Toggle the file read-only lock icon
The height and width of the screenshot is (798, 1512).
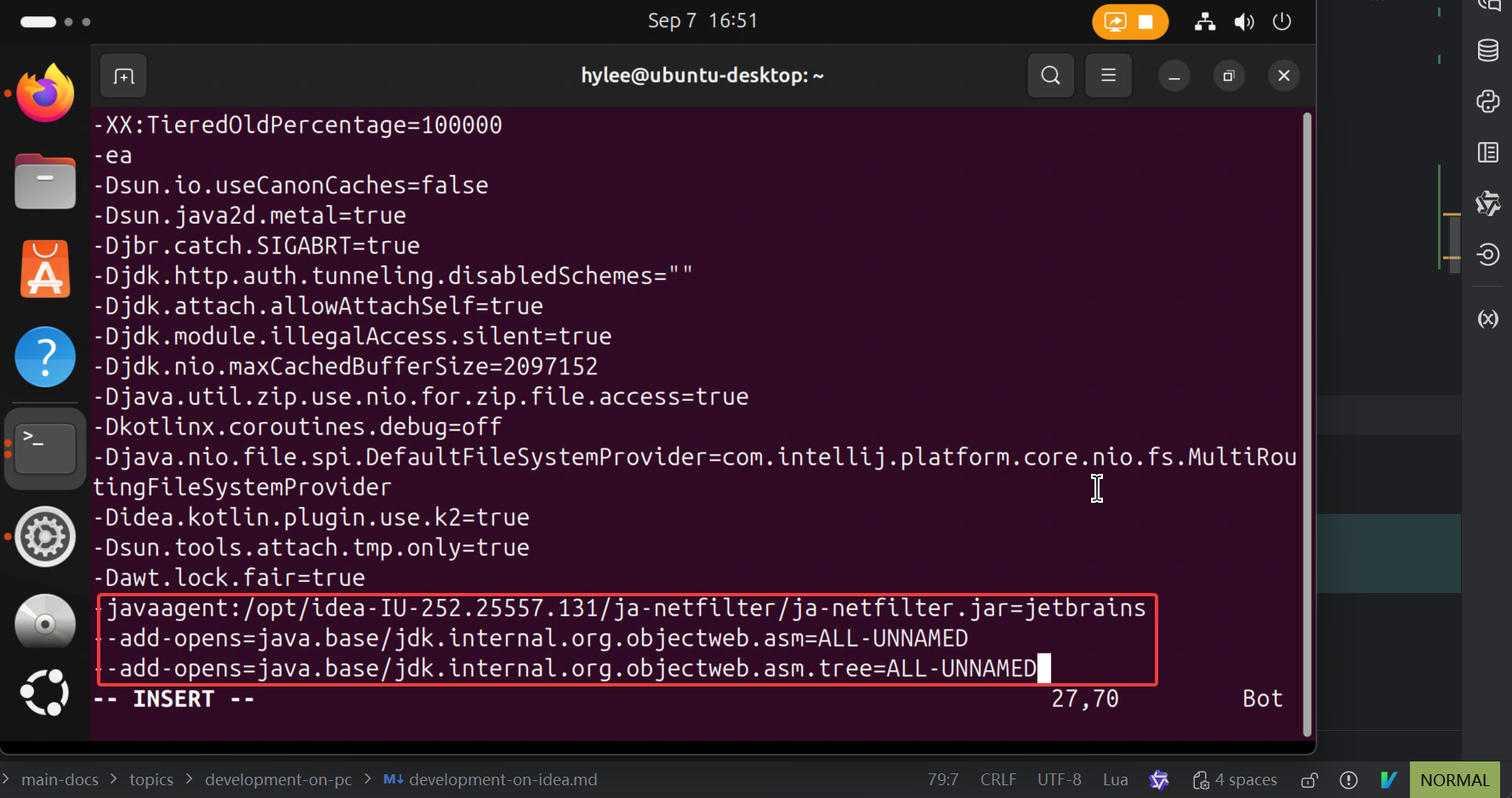click(1310, 780)
